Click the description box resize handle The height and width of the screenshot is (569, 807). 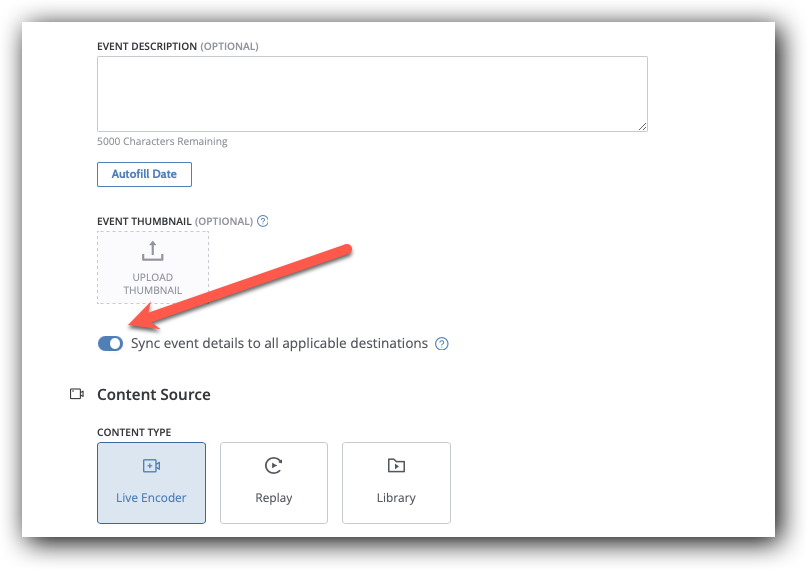click(x=642, y=126)
